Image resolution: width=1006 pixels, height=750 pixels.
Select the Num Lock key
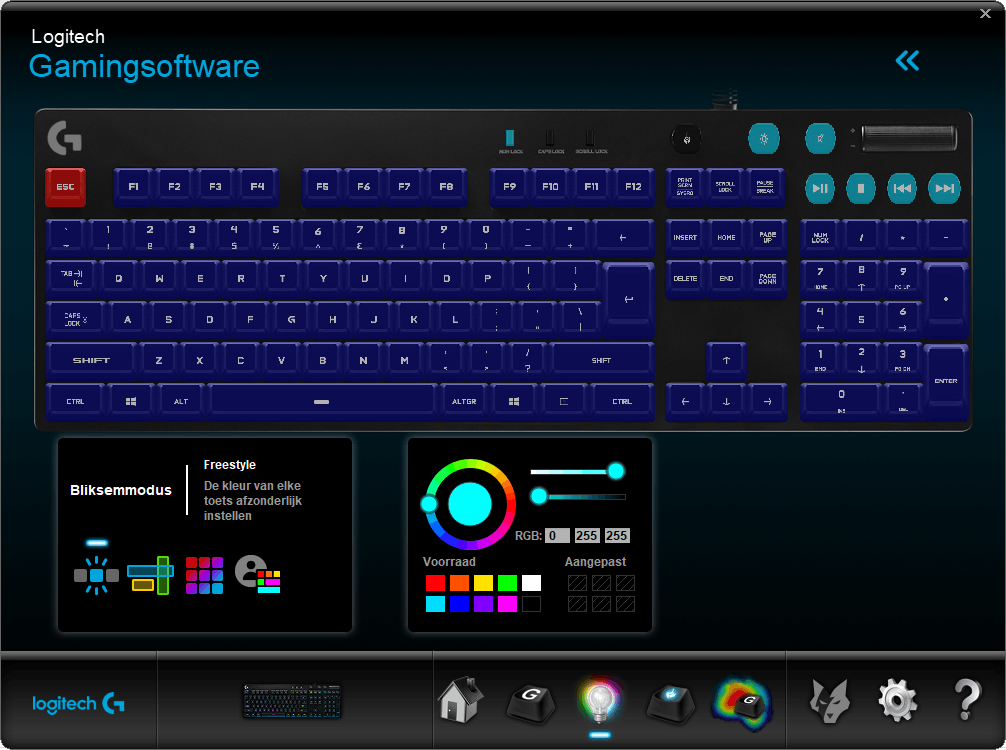(x=821, y=238)
